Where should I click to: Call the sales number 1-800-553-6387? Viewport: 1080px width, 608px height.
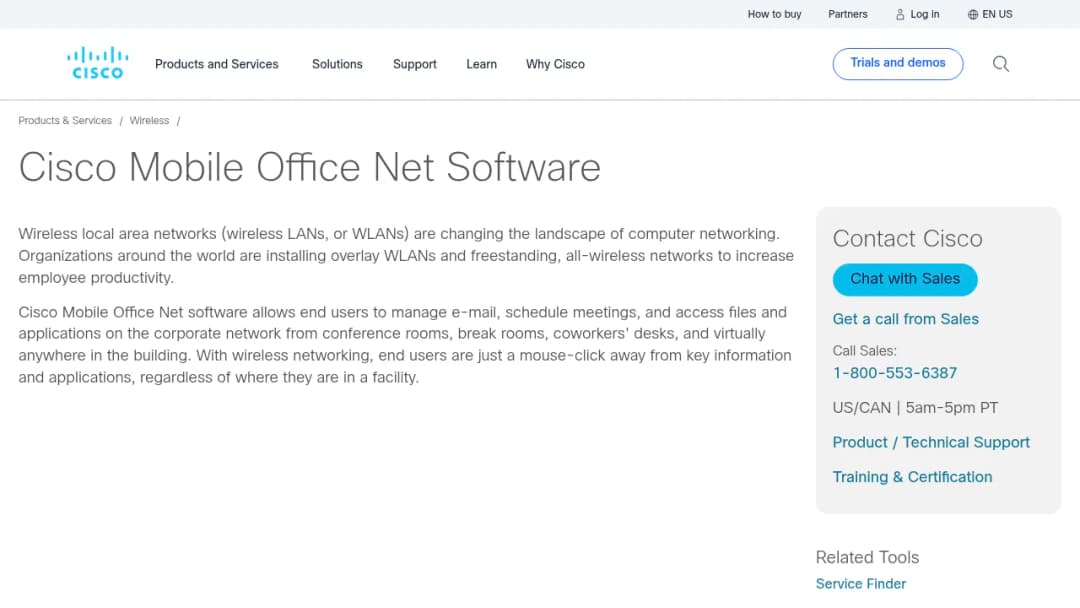(x=895, y=373)
